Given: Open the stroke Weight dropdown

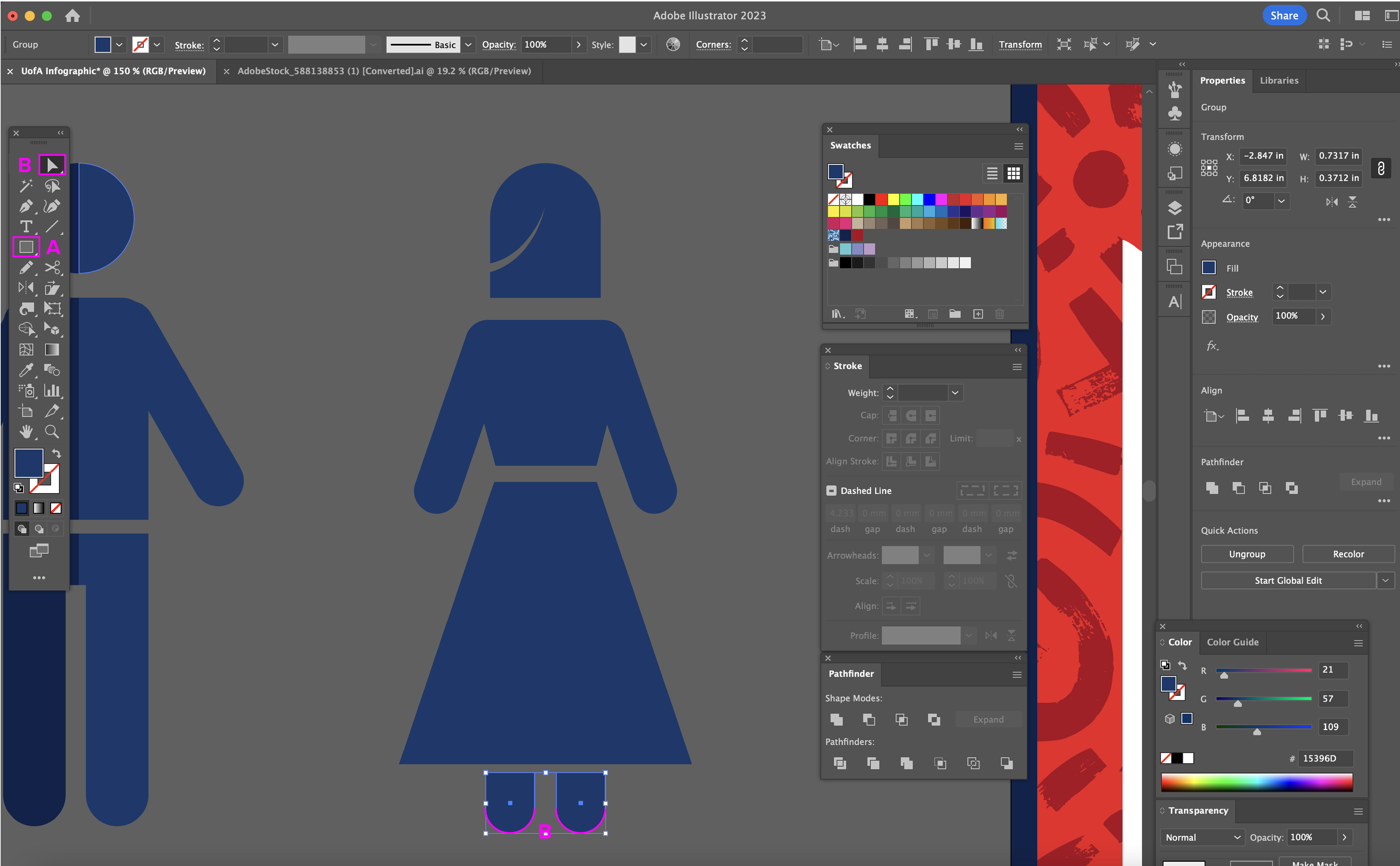Looking at the screenshot, I should coord(954,393).
